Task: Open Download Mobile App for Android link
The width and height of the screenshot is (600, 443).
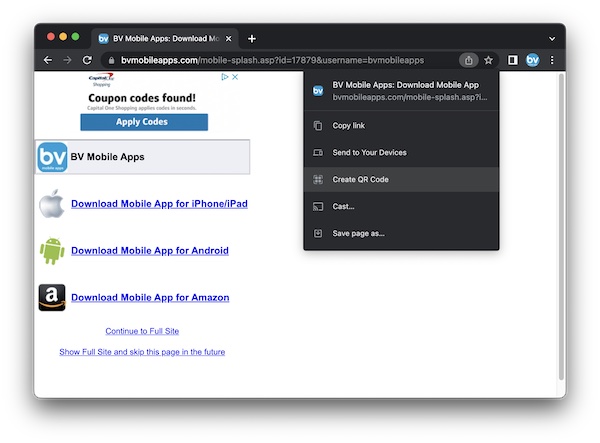Action: coord(150,251)
